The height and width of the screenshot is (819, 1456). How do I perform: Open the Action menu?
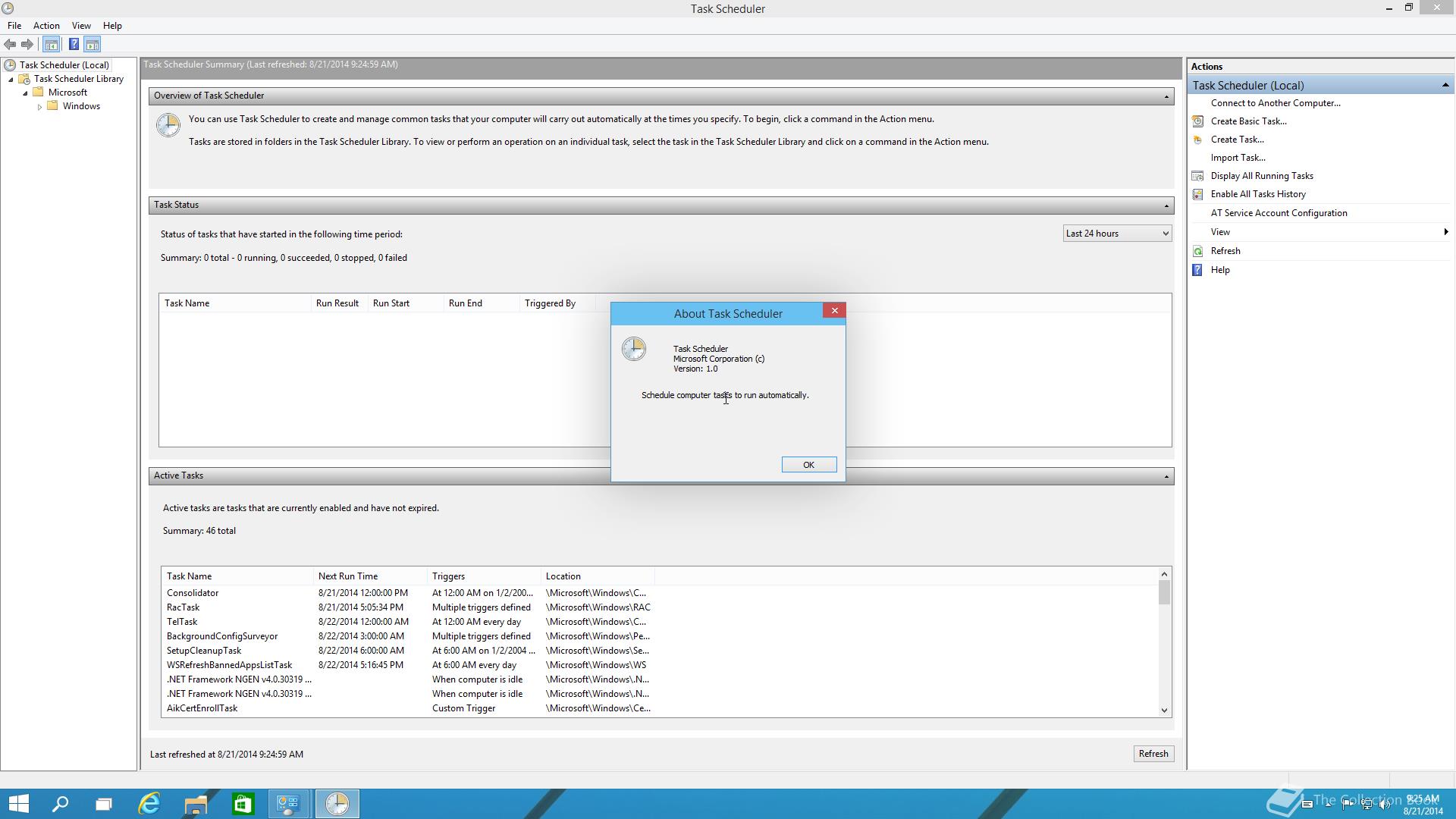point(46,26)
